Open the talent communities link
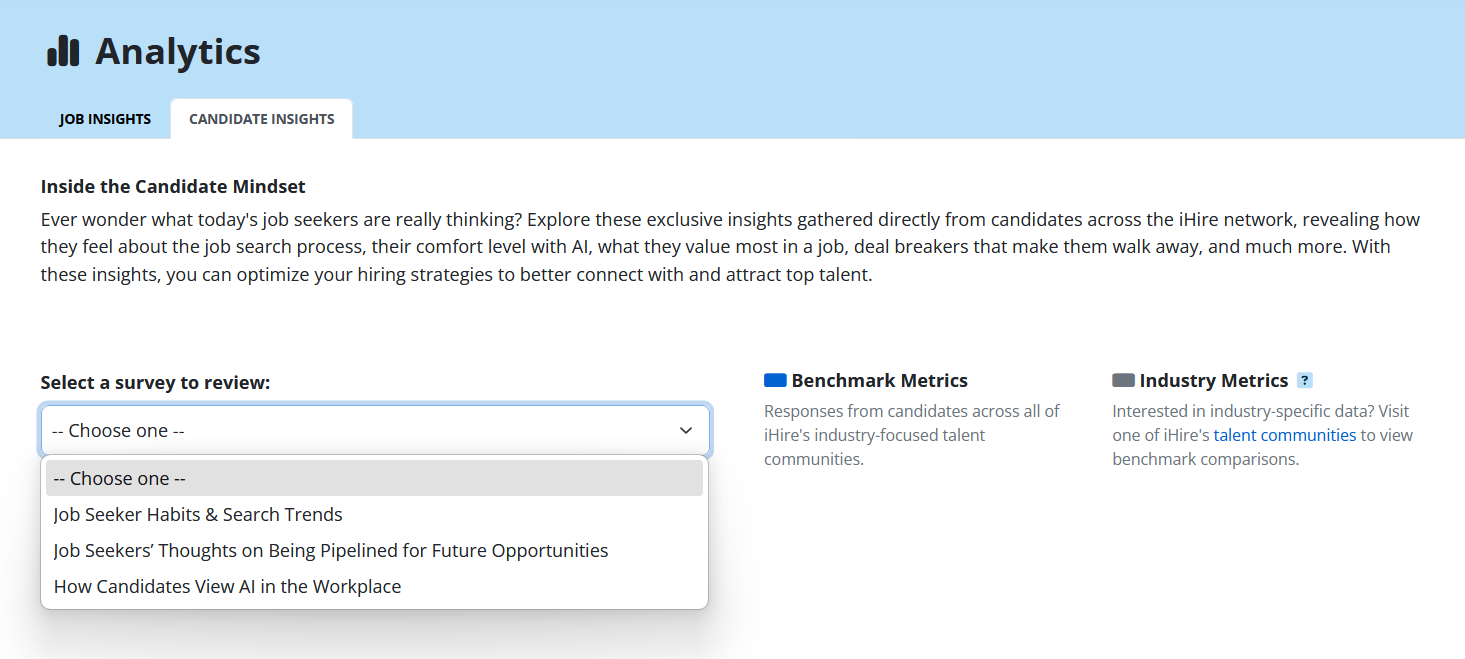 (1284, 435)
